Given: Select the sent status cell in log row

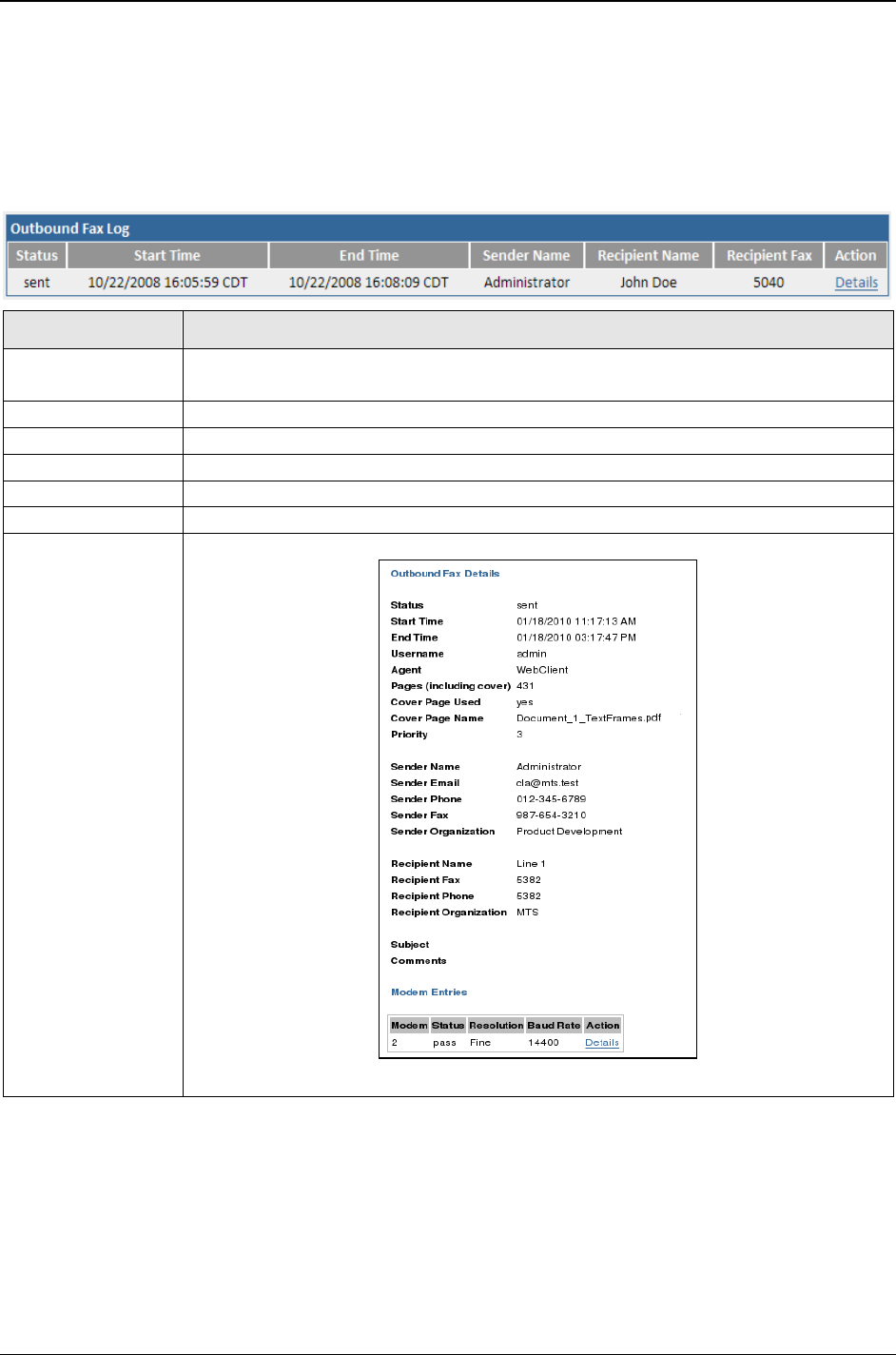Looking at the screenshot, I should point(37,283).
